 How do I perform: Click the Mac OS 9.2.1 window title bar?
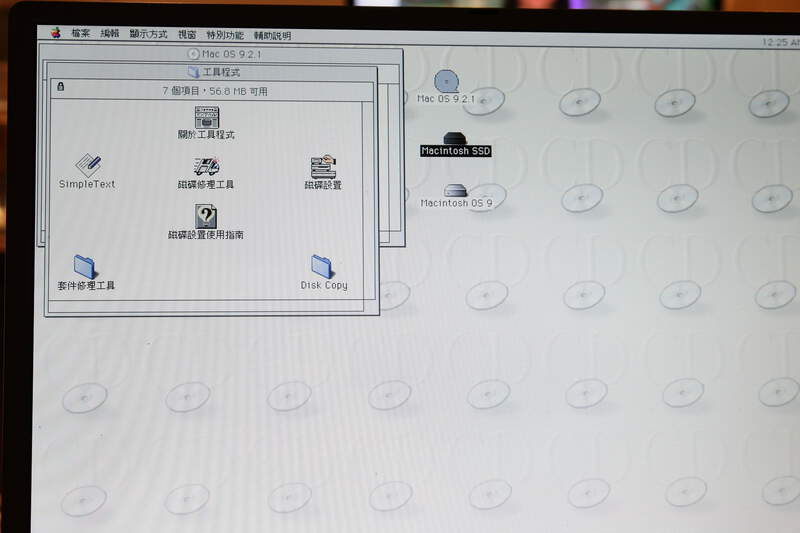(221, 54)
